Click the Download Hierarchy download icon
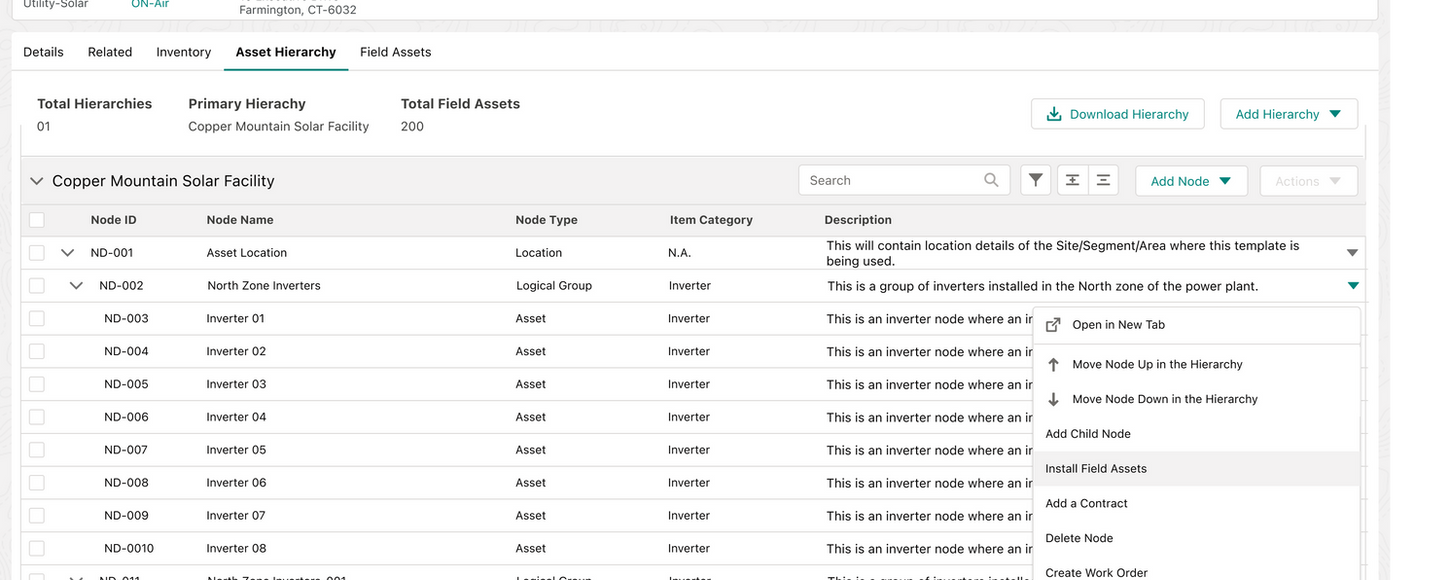Screen dimensions: 1450x580 tap(1054, 114)
